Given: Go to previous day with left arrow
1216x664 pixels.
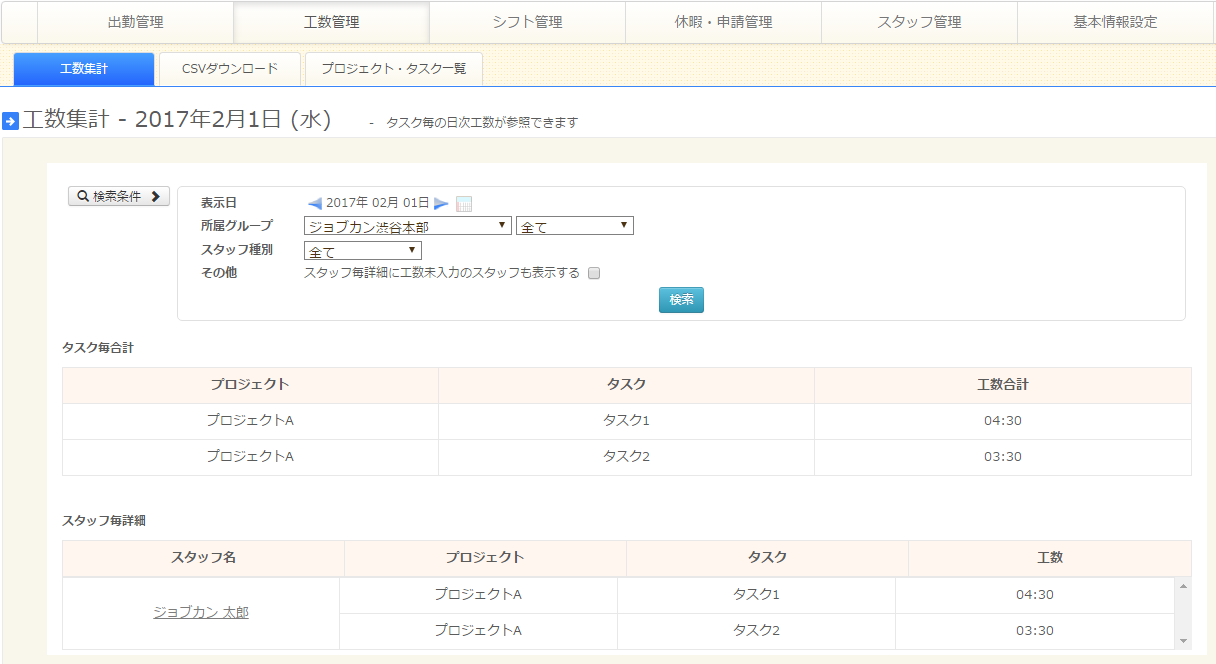Looking at the screenshot, I should [314, 203].
